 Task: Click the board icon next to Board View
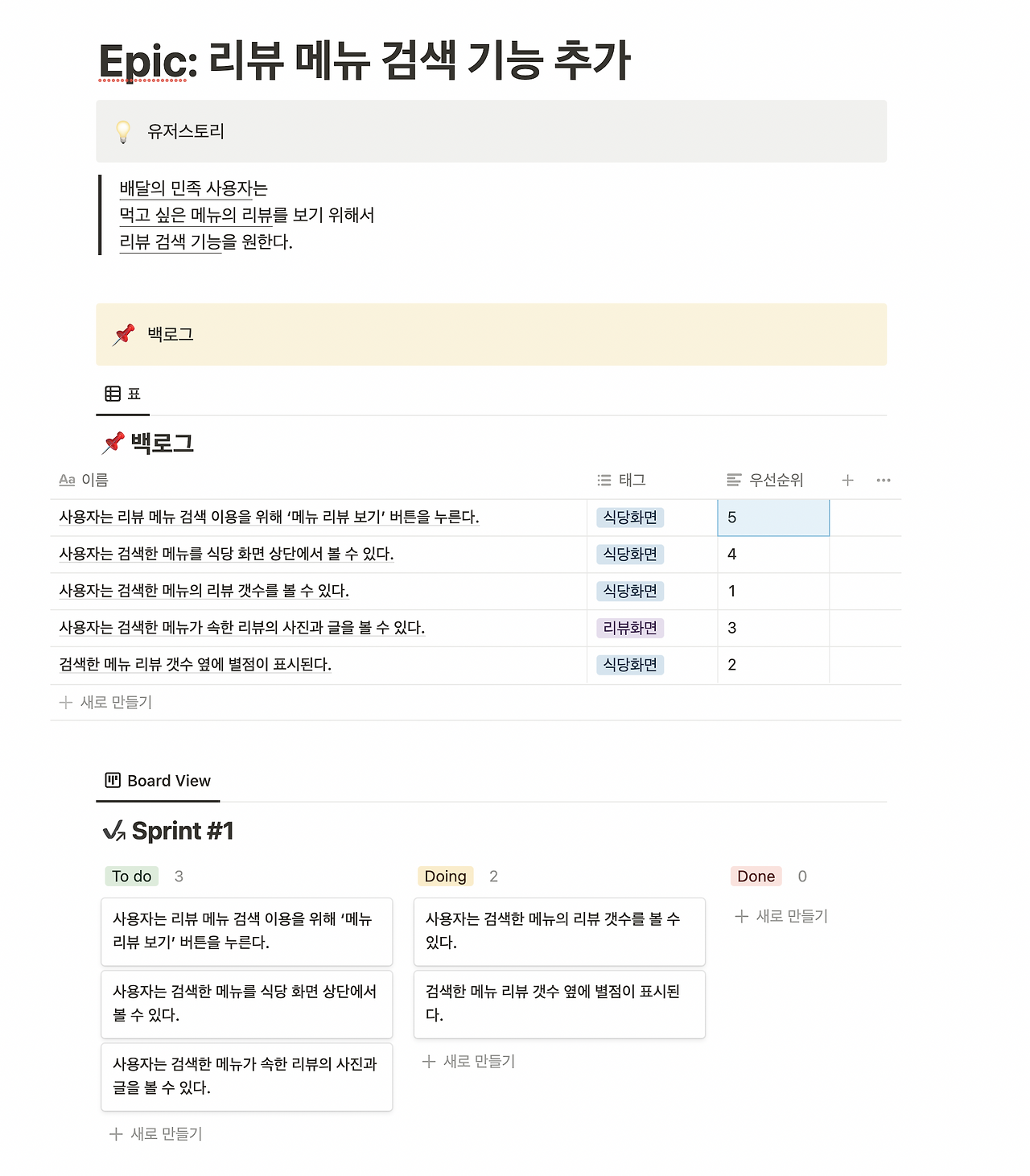113,780
